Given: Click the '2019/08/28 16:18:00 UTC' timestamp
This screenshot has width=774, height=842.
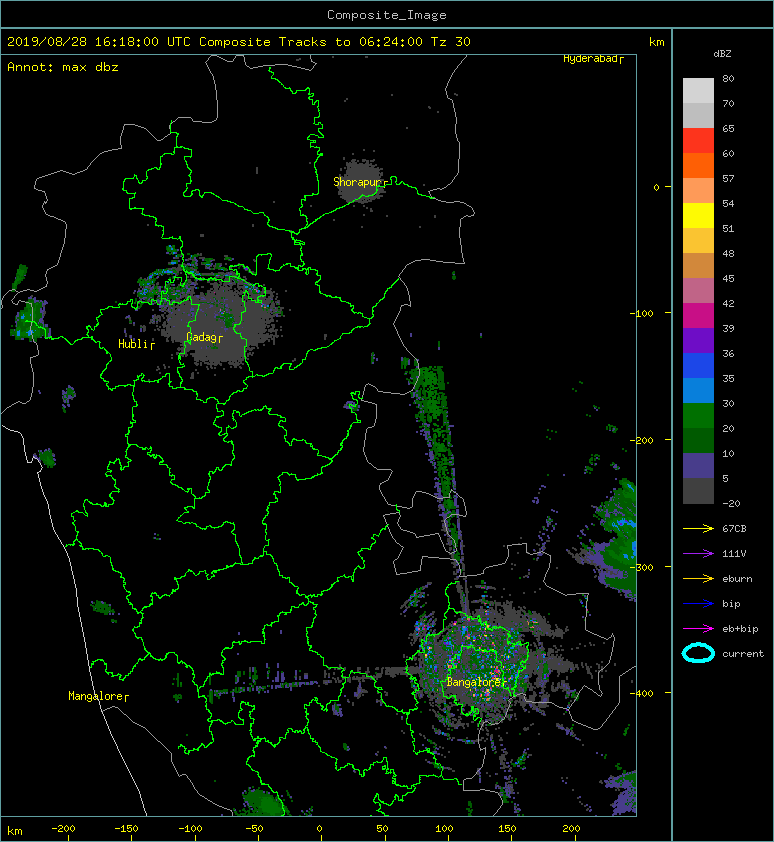Looking at the screenshot, I should point(98,42).
